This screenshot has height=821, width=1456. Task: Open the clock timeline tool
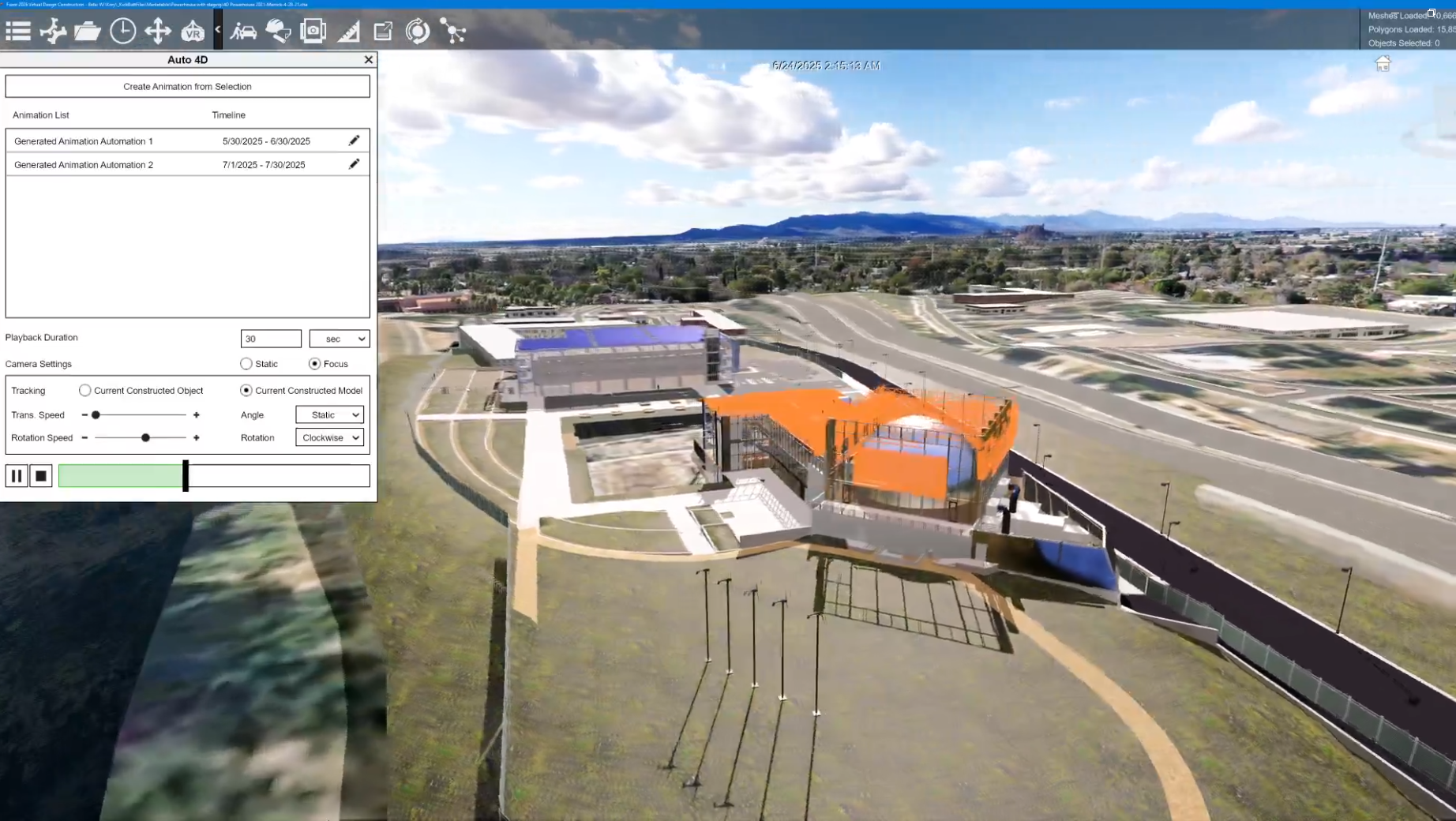(122, 32)
